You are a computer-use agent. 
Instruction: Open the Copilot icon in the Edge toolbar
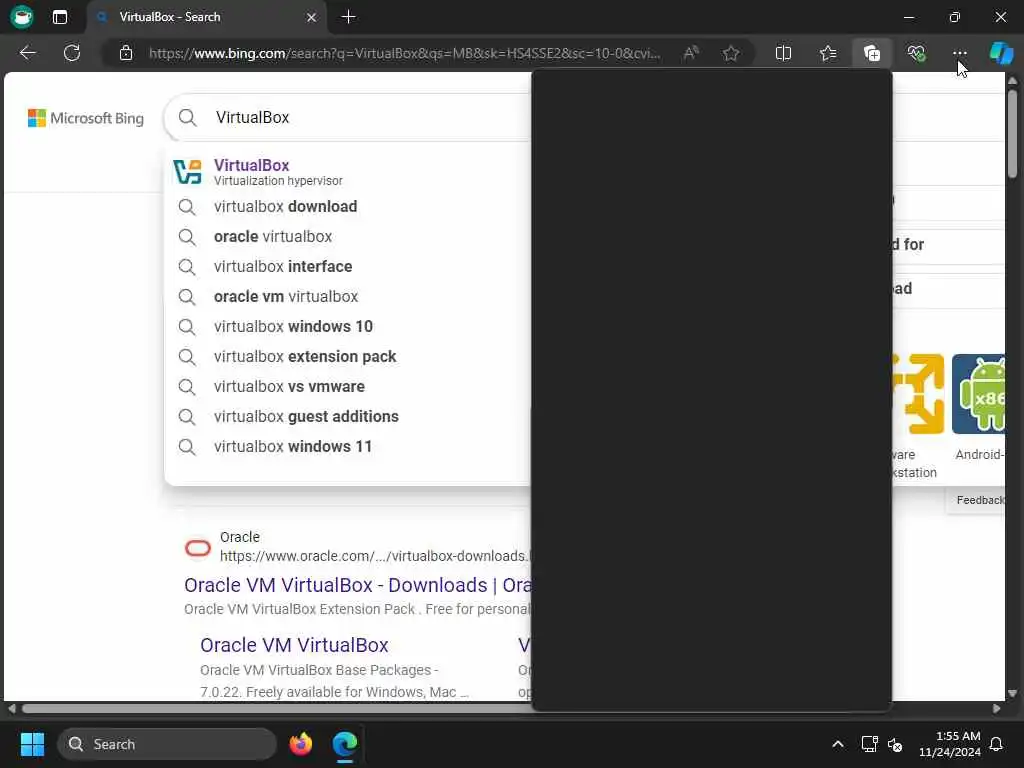pos(1001,53)
